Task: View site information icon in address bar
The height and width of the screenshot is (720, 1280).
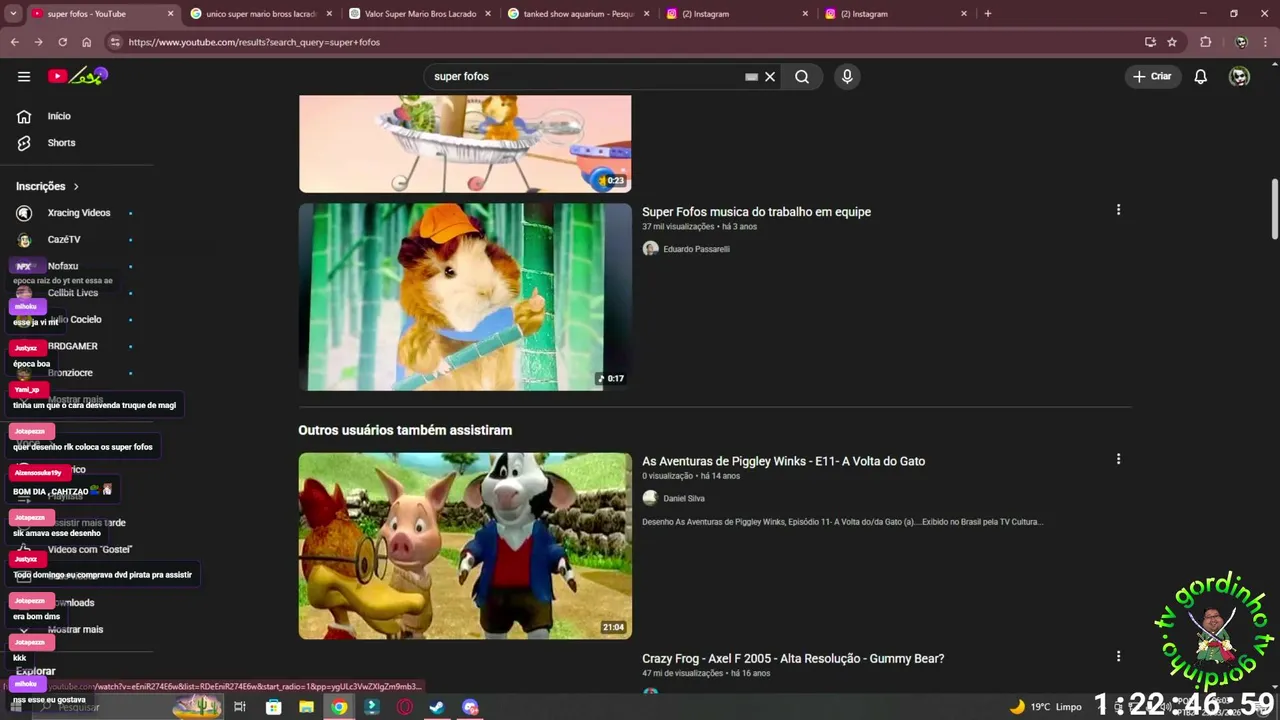Action: click(x=115, y=42)
